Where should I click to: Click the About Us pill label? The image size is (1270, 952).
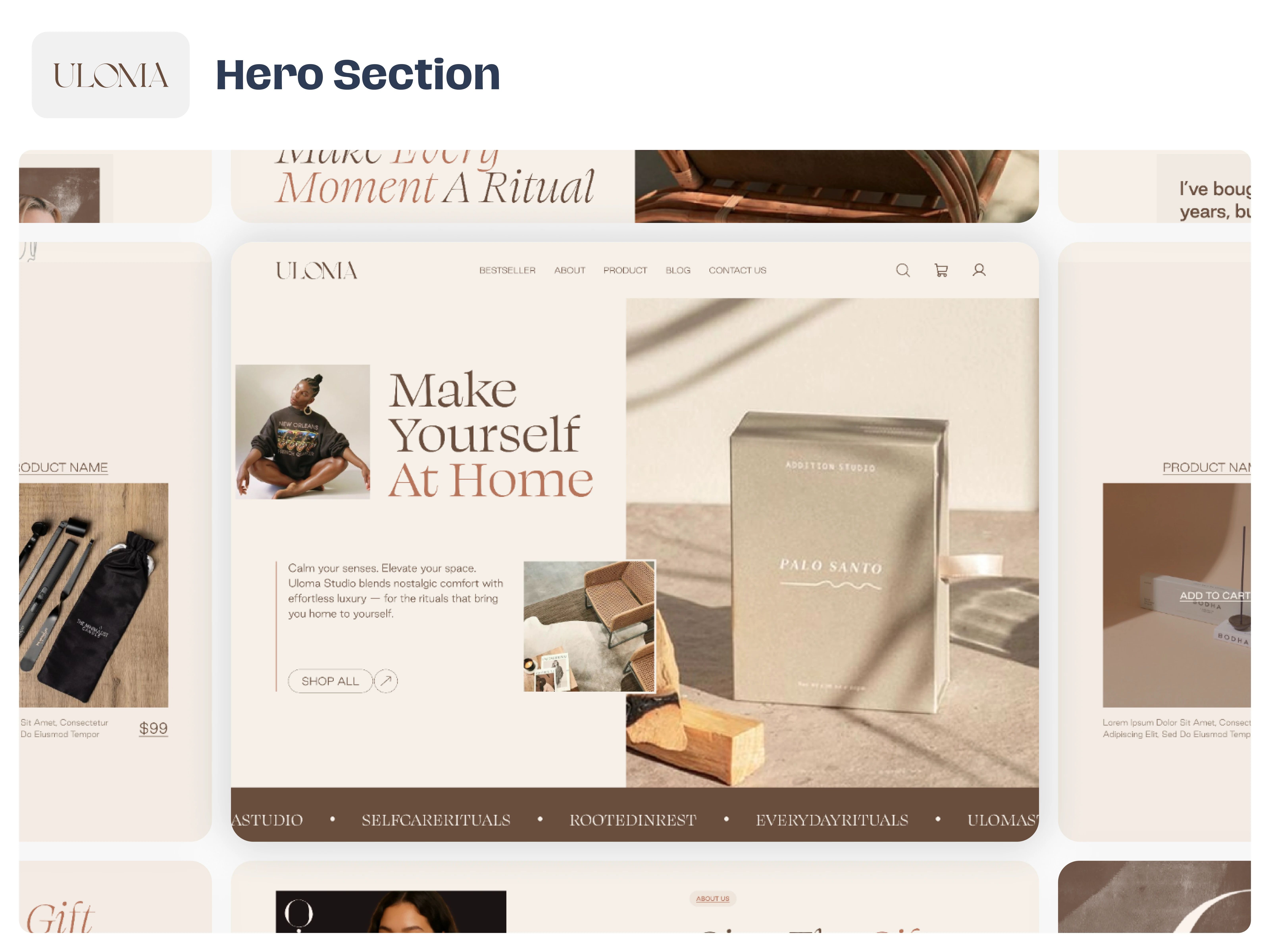pos(713,899)
